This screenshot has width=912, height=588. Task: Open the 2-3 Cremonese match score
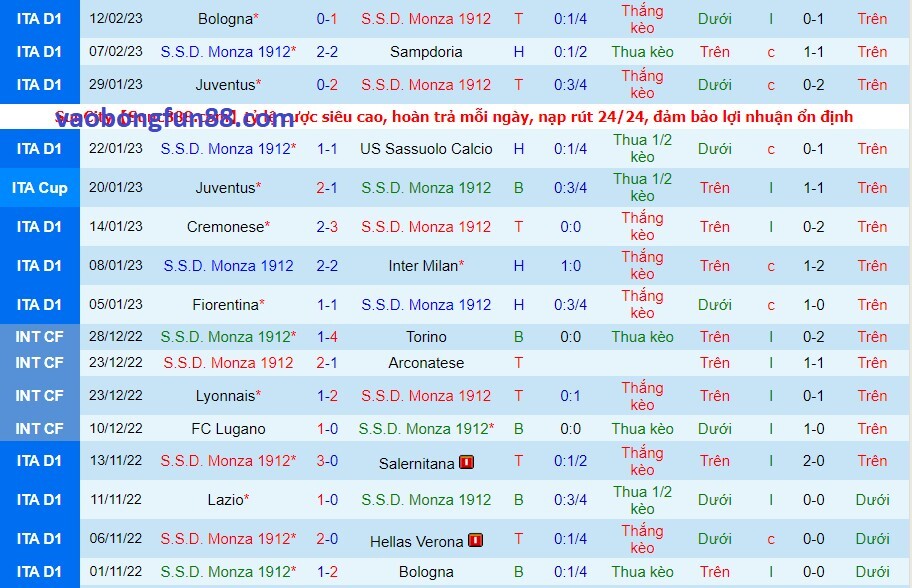point(327,227)
